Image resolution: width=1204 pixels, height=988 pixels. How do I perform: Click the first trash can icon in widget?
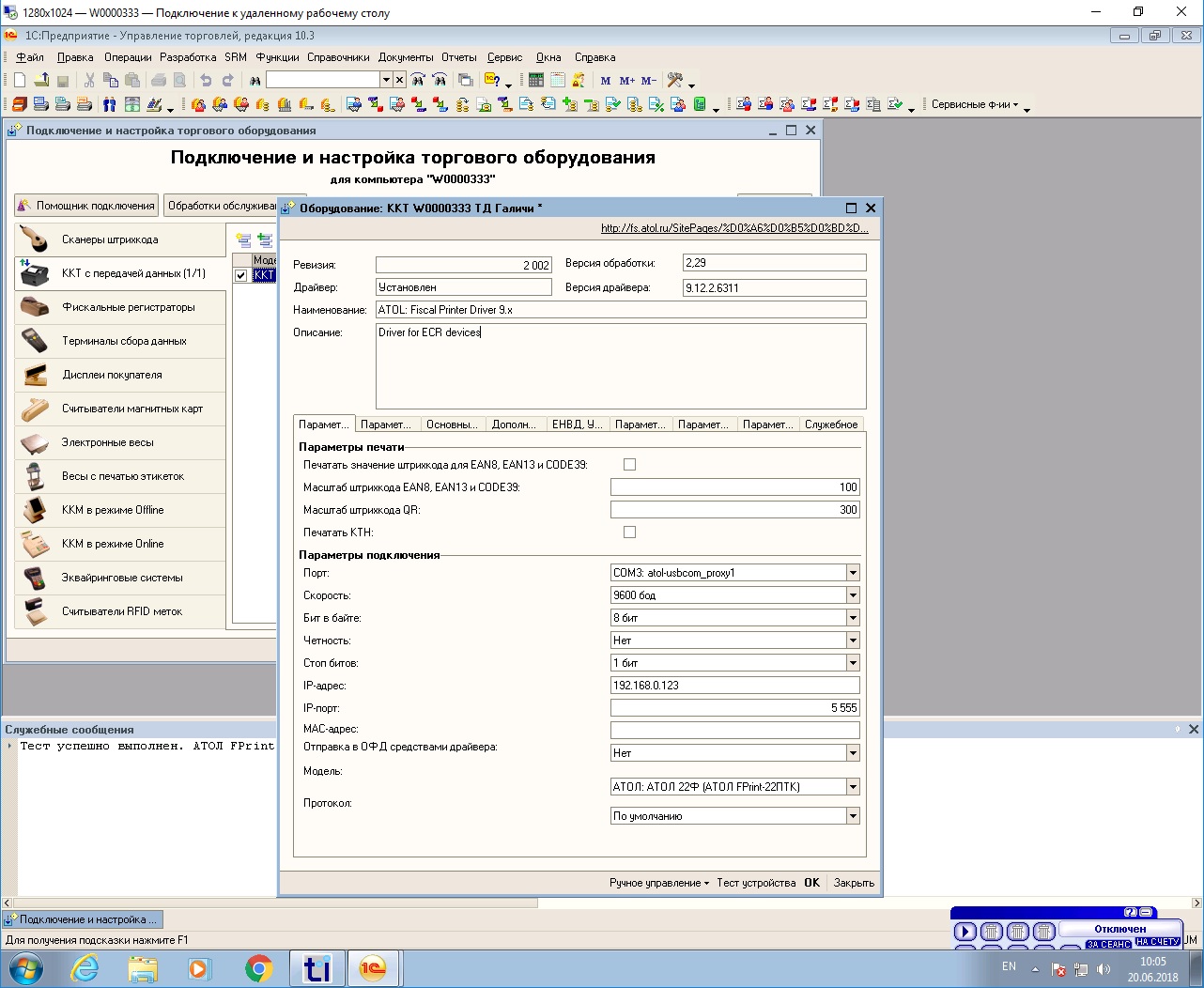pos(991,932)
